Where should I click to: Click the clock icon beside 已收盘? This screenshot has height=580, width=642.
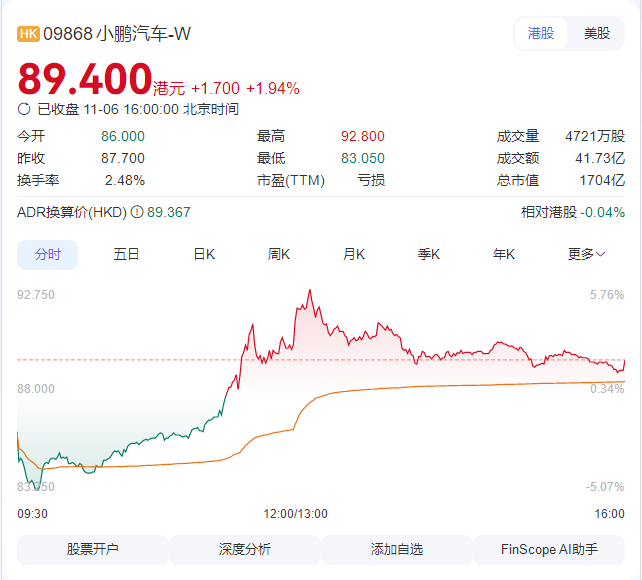(25, 109)
